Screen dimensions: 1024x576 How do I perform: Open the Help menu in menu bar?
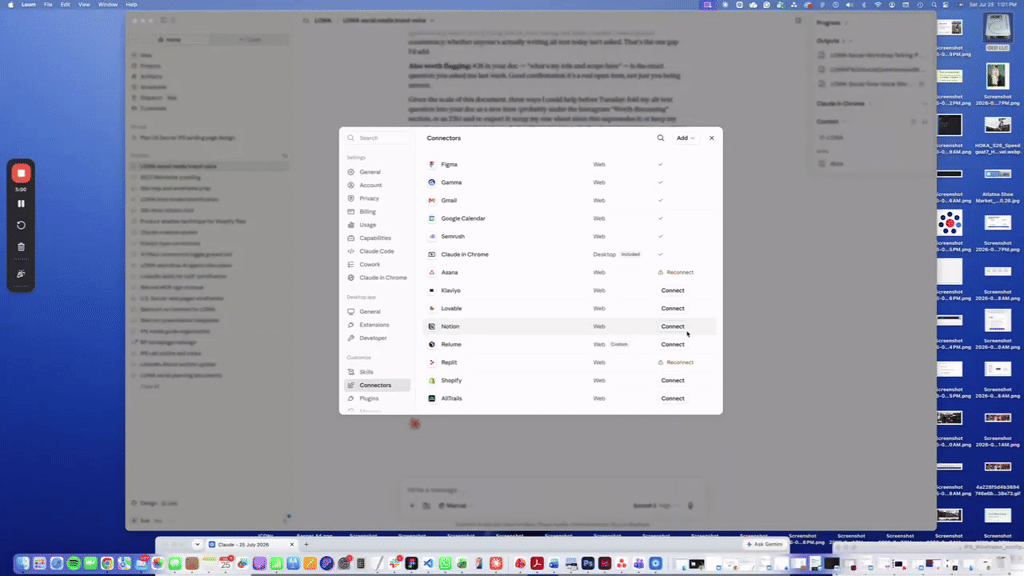click(131, 5)
